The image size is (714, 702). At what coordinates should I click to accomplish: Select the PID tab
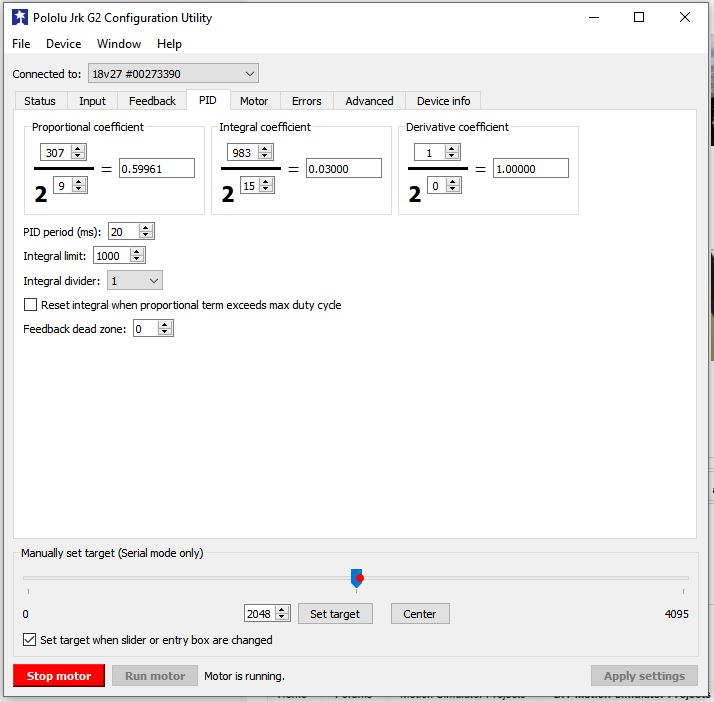tap(208, 100)
